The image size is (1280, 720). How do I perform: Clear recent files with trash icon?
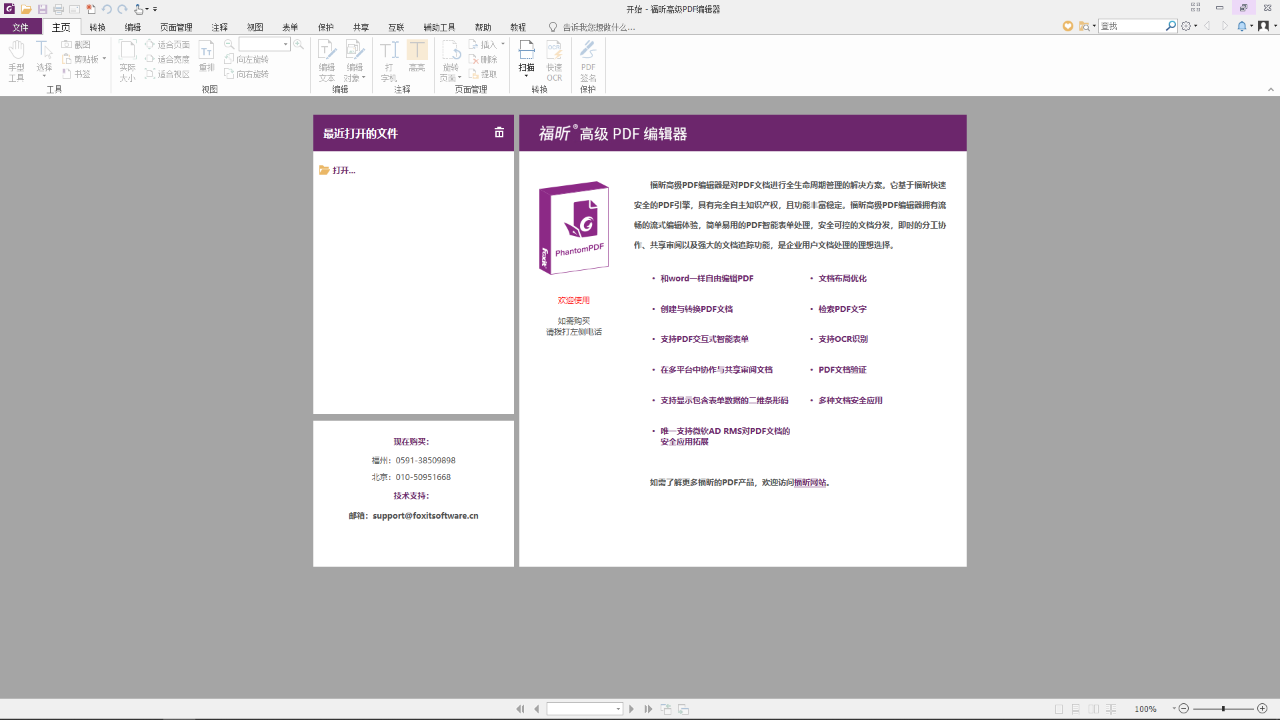coord(499,132)
